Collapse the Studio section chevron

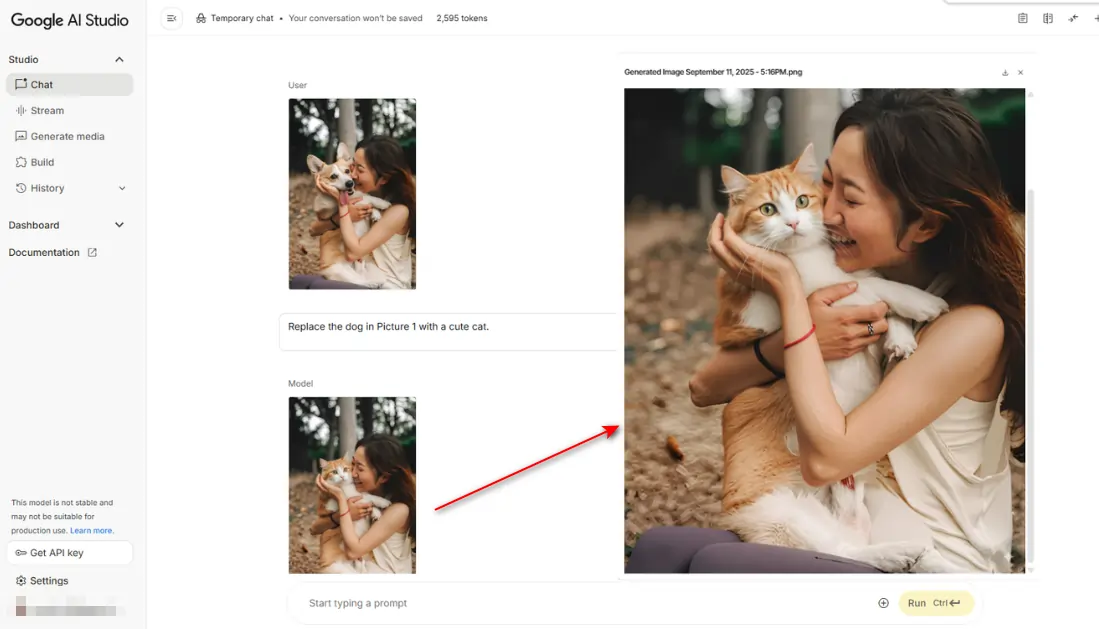click(x=120, y=60)
